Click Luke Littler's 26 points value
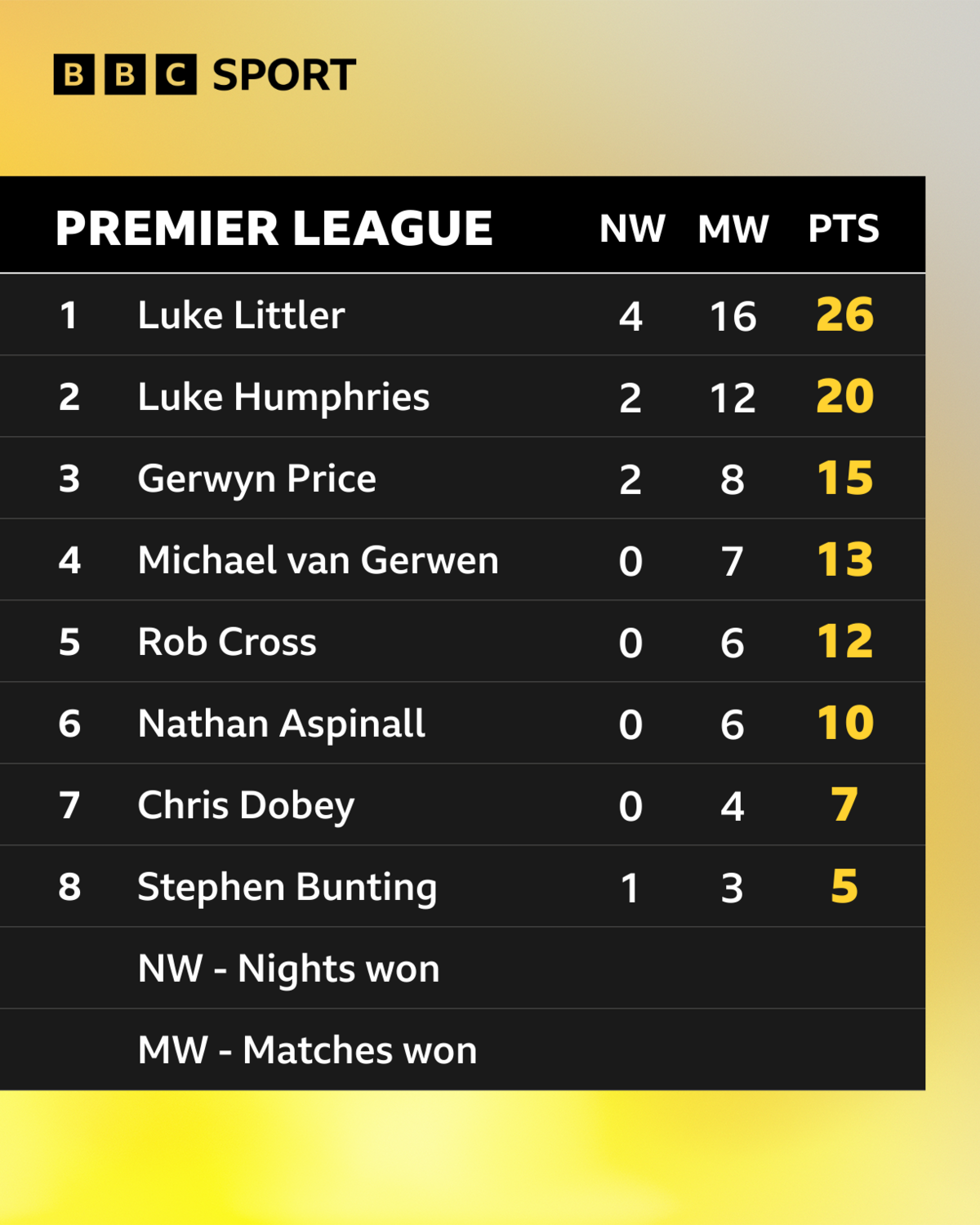This screenshot has height=1225, width=980. coord(845,314)
